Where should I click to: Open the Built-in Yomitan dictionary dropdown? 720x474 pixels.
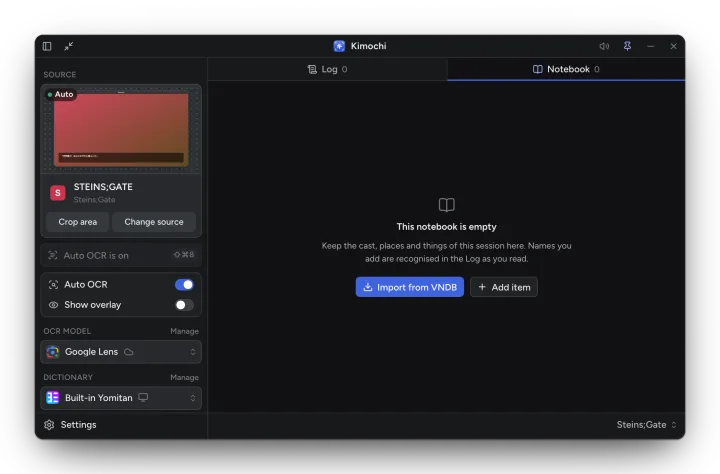(121, 398)
